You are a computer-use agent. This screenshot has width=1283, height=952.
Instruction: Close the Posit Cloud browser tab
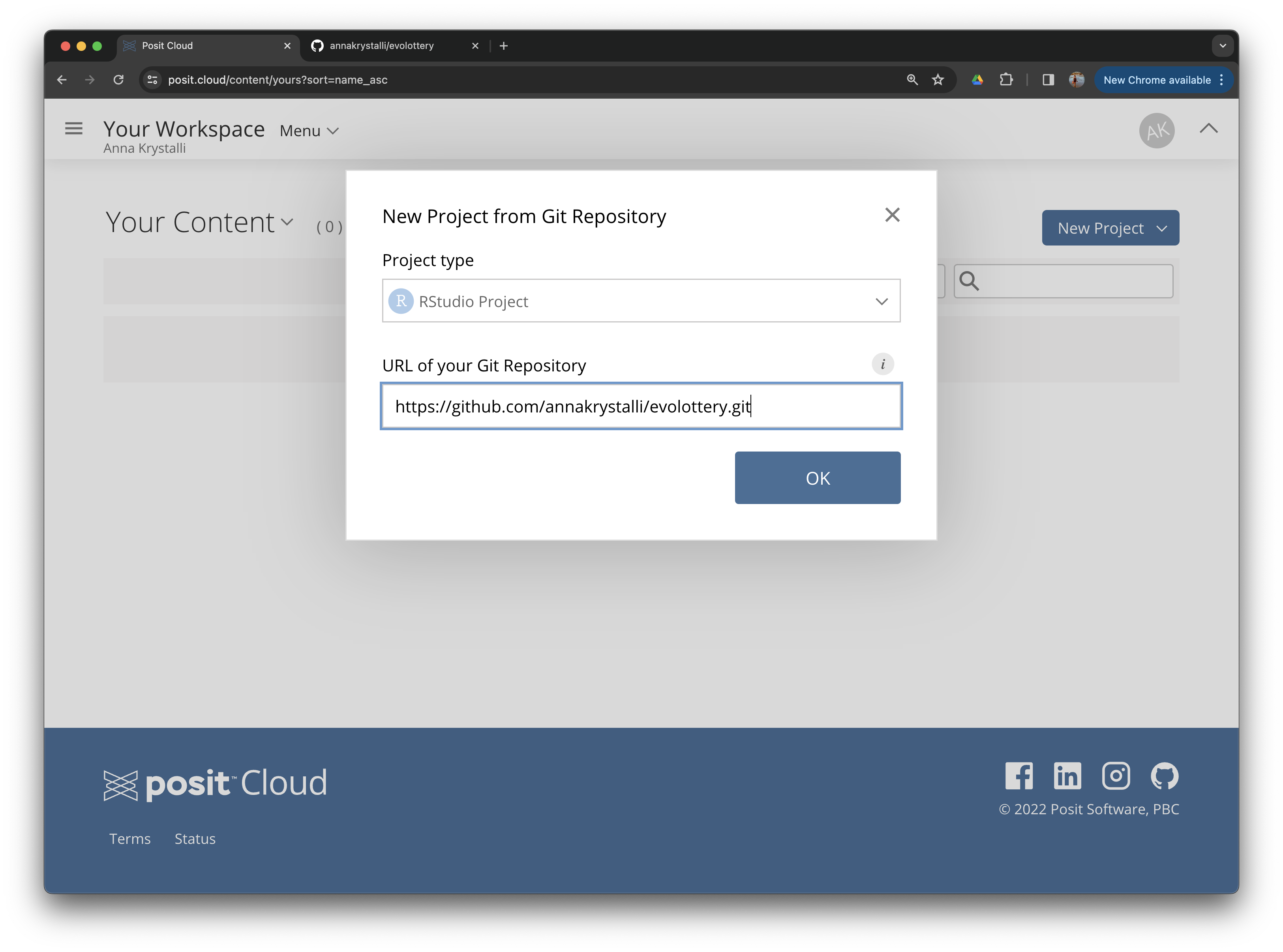pos(287,45)
